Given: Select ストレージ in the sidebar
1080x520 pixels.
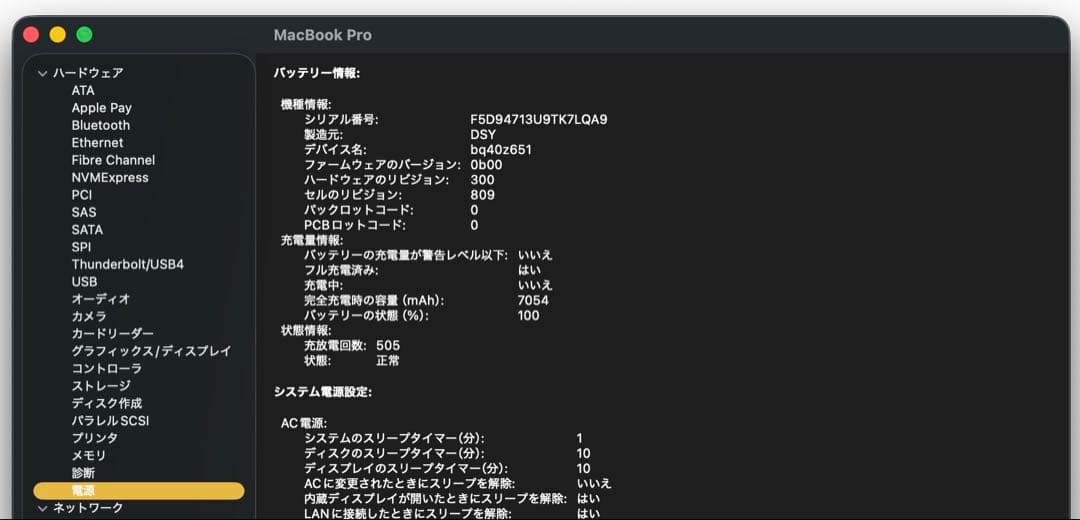Looking at the screenshot, I should click(x=101, y=386).
